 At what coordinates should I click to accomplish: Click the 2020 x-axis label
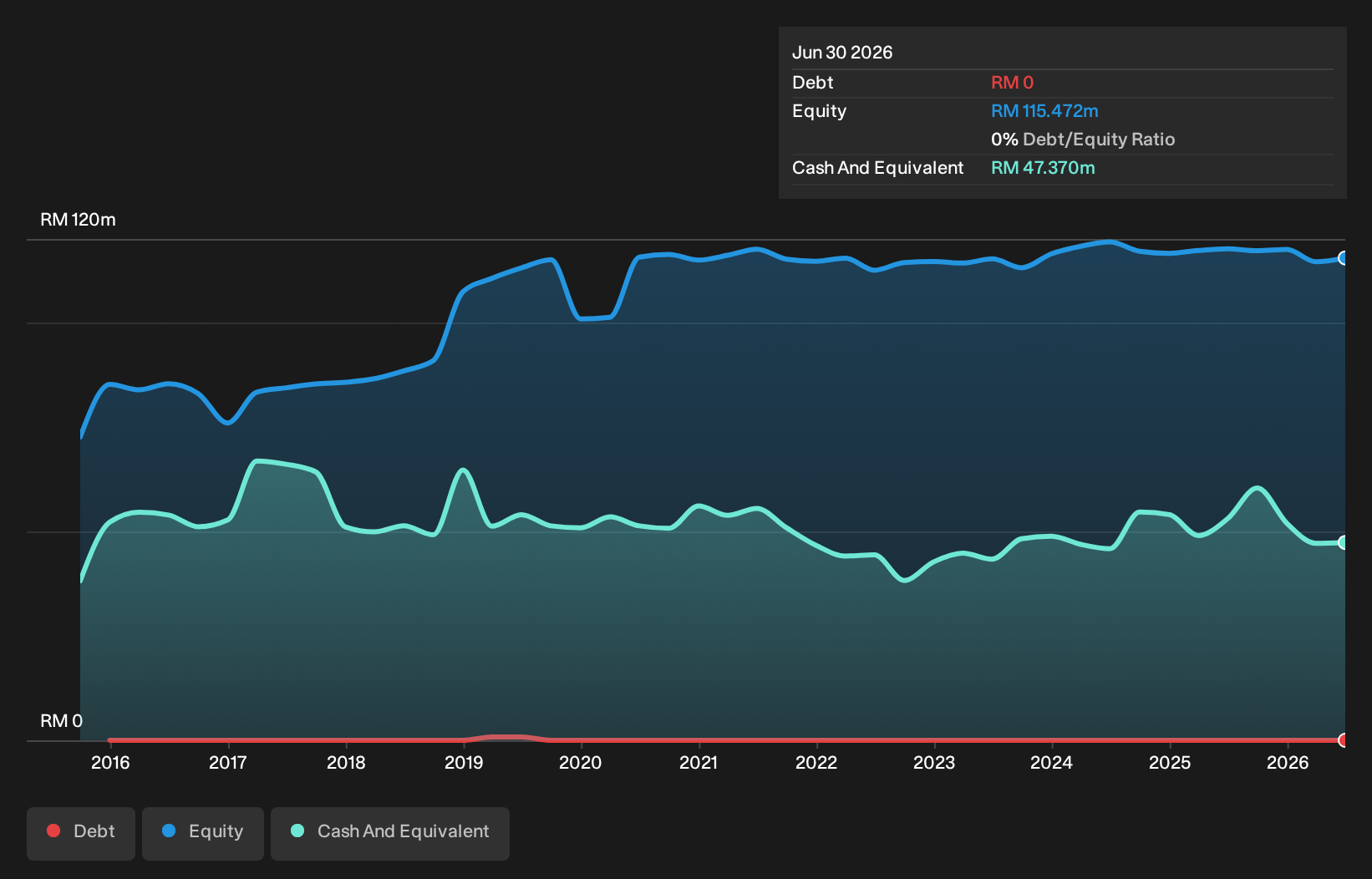pos(581,762)
